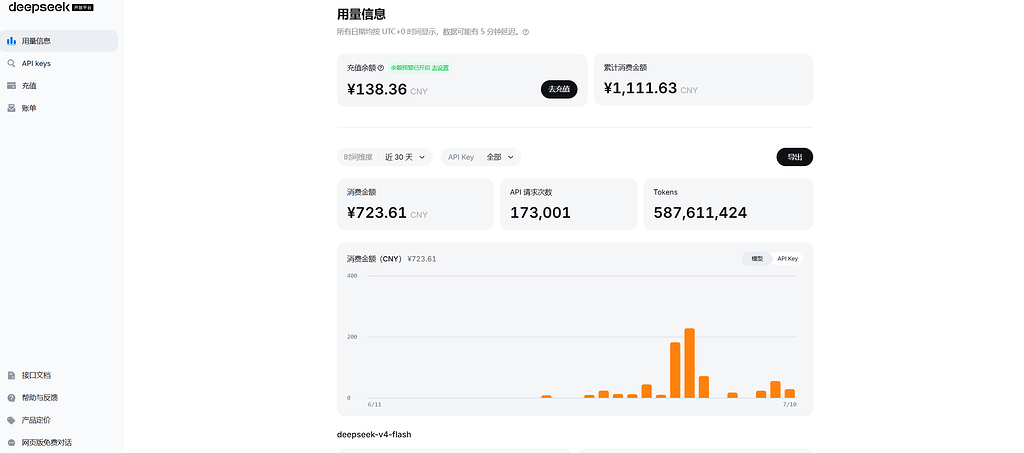Screen dimensions: 1024x453
Task: Click the tallest orange bar in the chart
Action: pos(690,363)
